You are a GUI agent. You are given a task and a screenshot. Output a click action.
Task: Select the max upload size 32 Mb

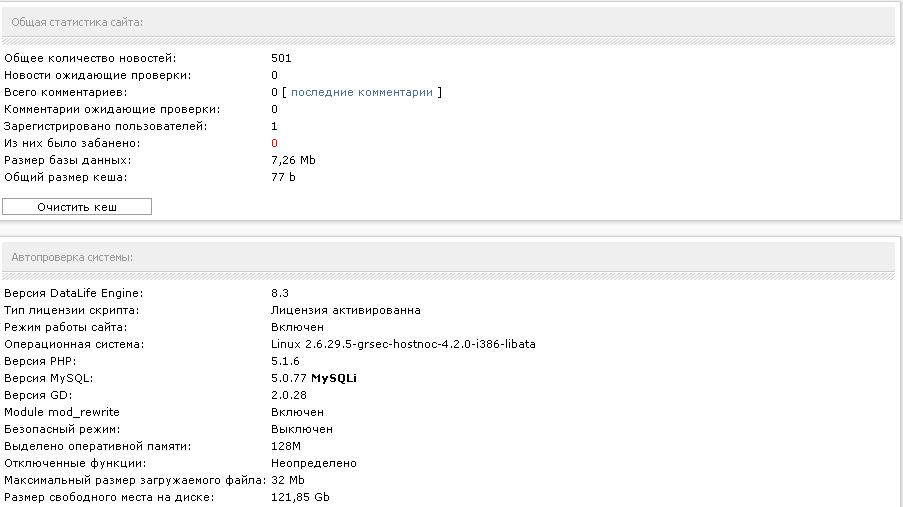pos(287,480)
